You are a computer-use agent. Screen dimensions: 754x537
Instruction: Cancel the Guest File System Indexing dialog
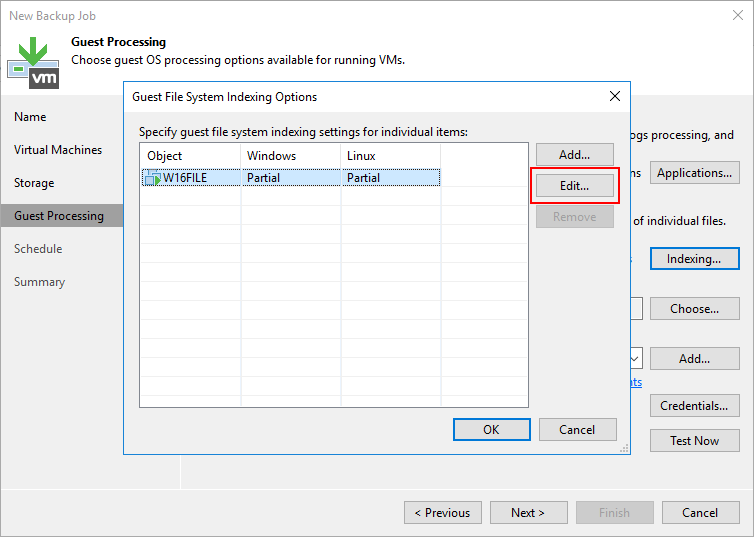577,429
